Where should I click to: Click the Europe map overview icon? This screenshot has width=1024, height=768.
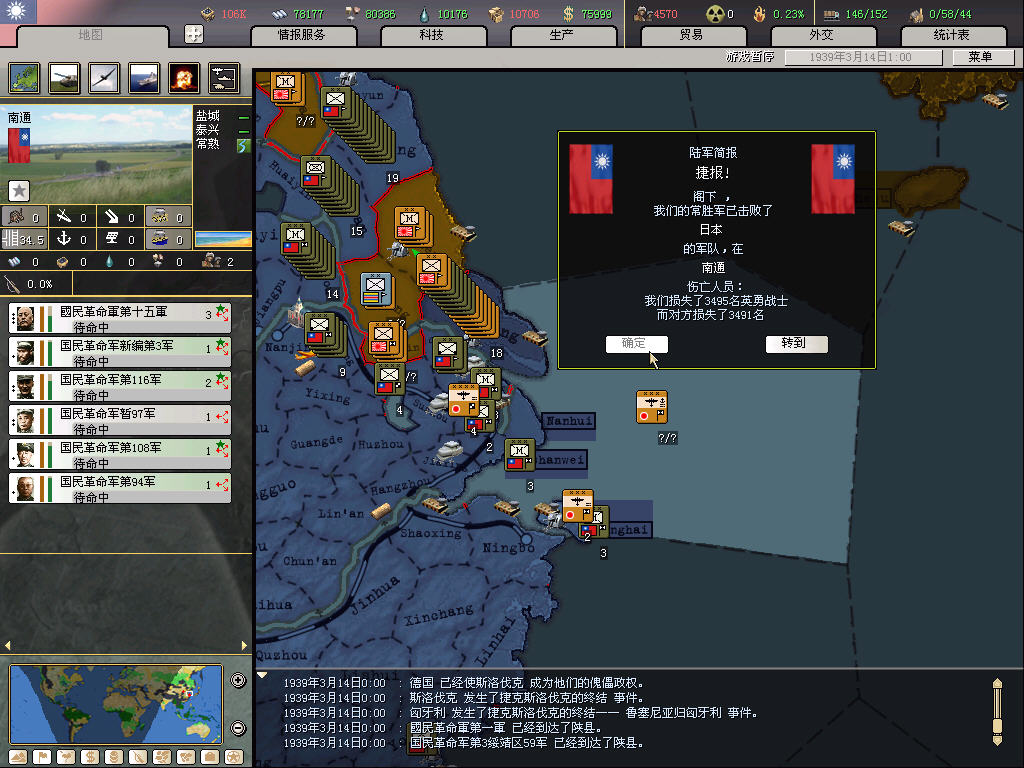pyautogui.click(x=25, y=78)
